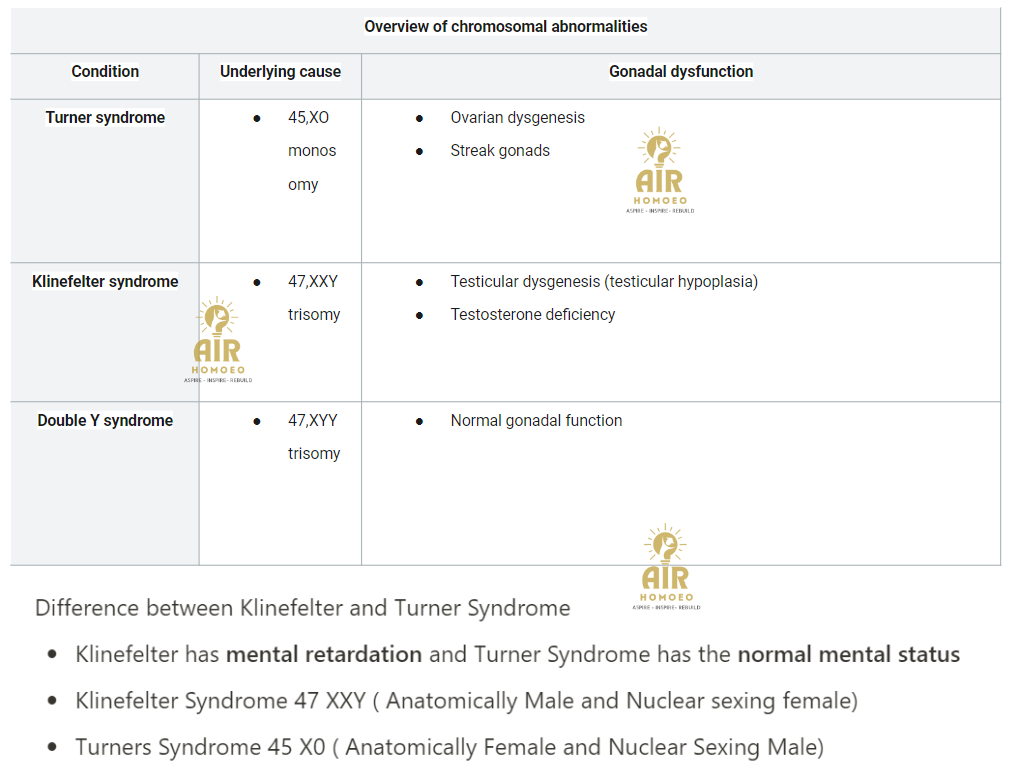The image size is (1019, 777).
Task: Select the 'Underlying cause' column header
Action: click(280, 71)
